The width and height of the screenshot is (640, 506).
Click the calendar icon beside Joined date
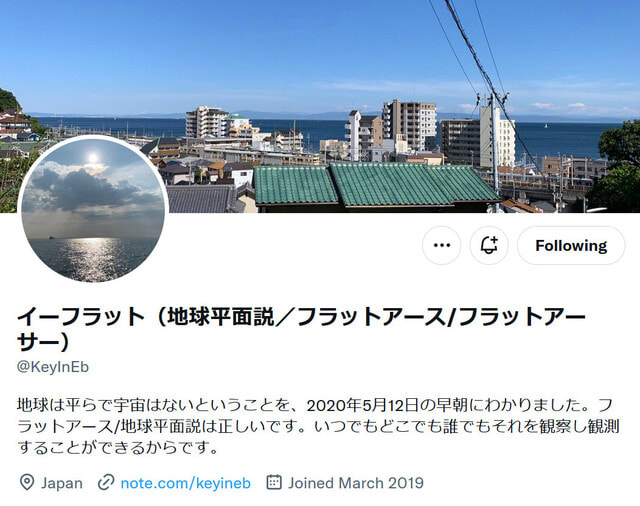(274, 482)
